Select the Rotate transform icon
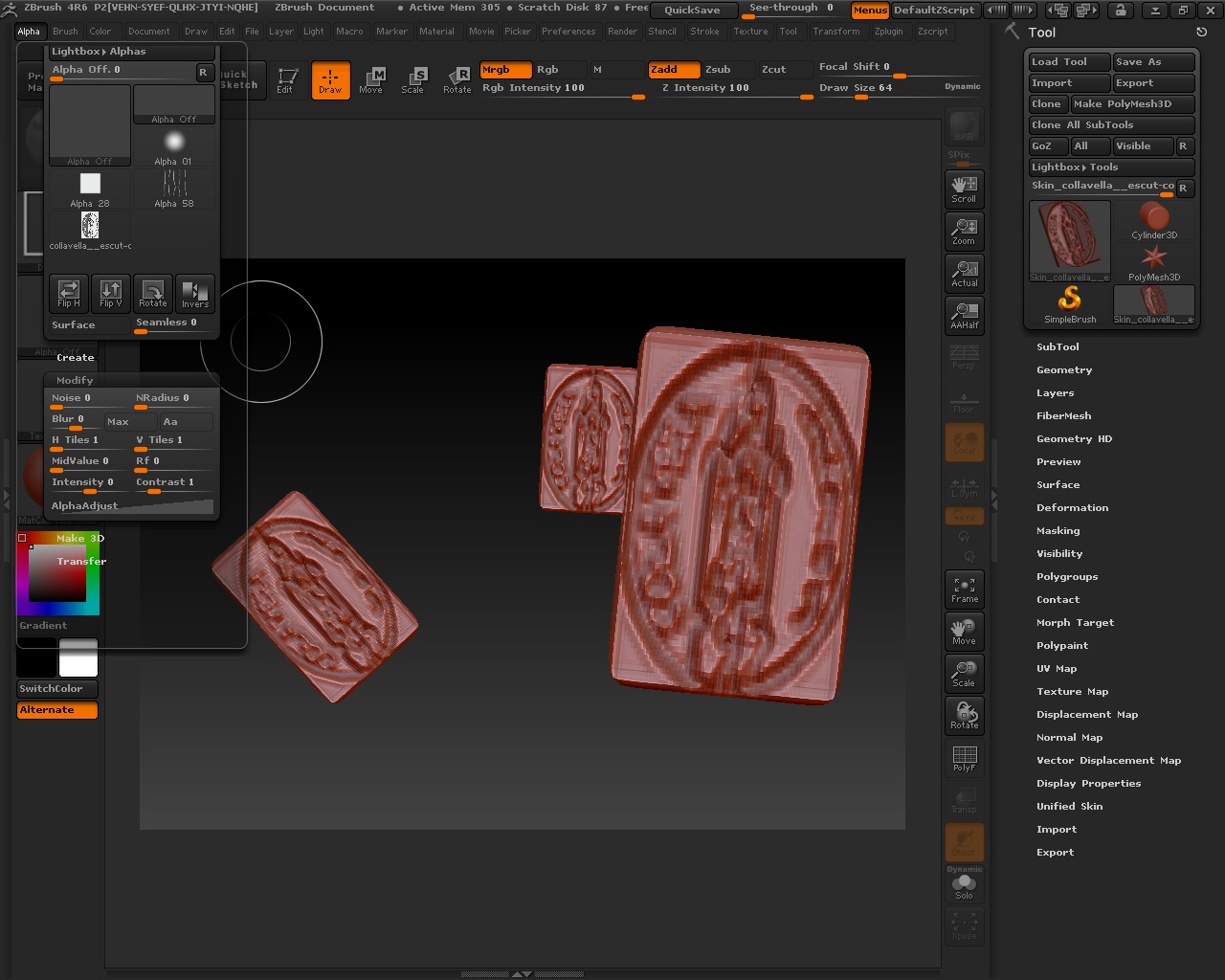1225x980 pixels. coord(457,80)
